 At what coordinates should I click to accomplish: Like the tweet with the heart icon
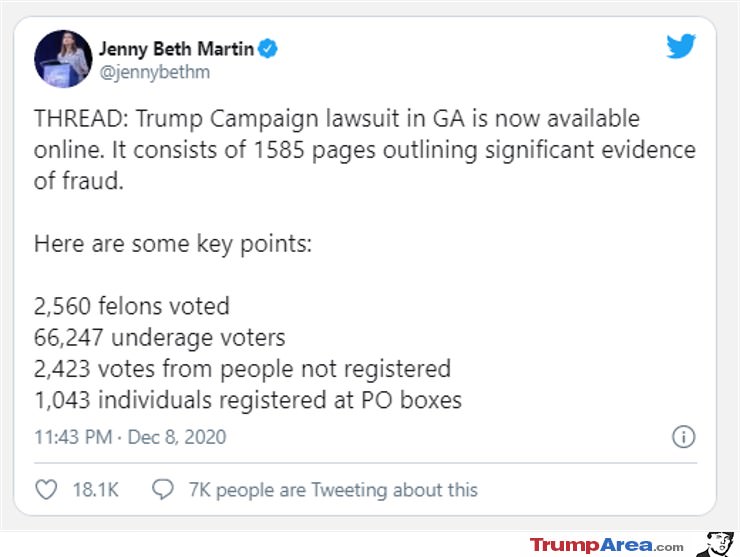point(46,489)
